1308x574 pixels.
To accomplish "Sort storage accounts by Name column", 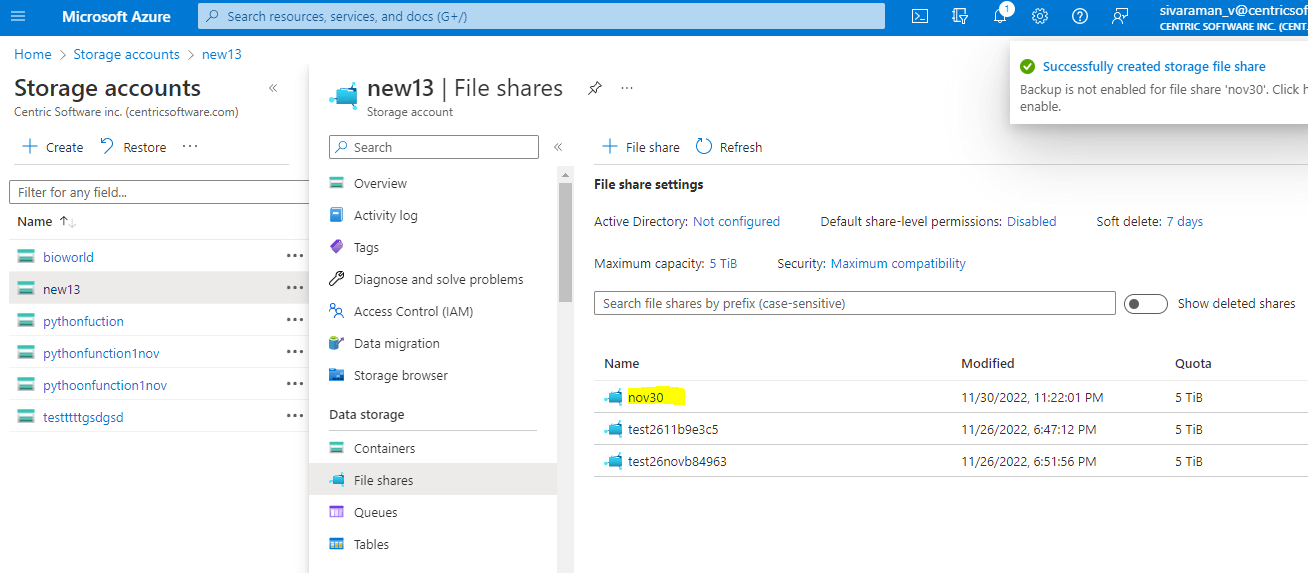I will point(47,221).
